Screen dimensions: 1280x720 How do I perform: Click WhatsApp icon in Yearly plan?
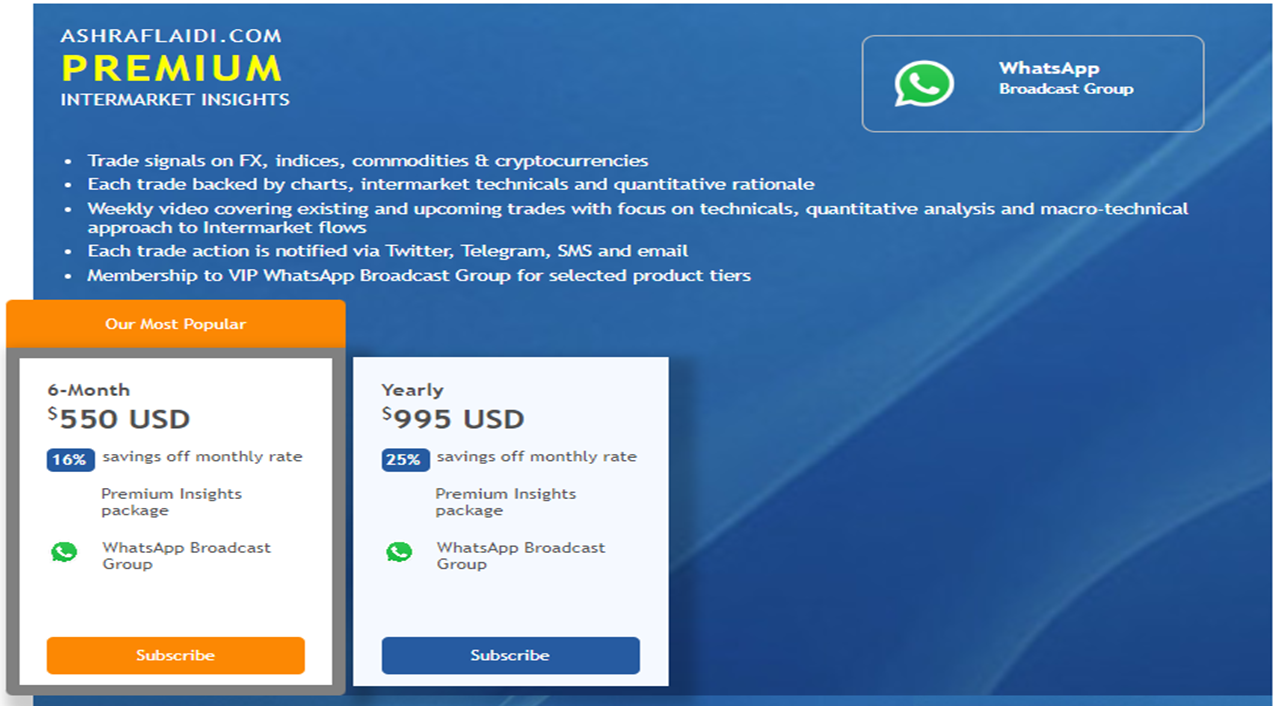point(399,552)
